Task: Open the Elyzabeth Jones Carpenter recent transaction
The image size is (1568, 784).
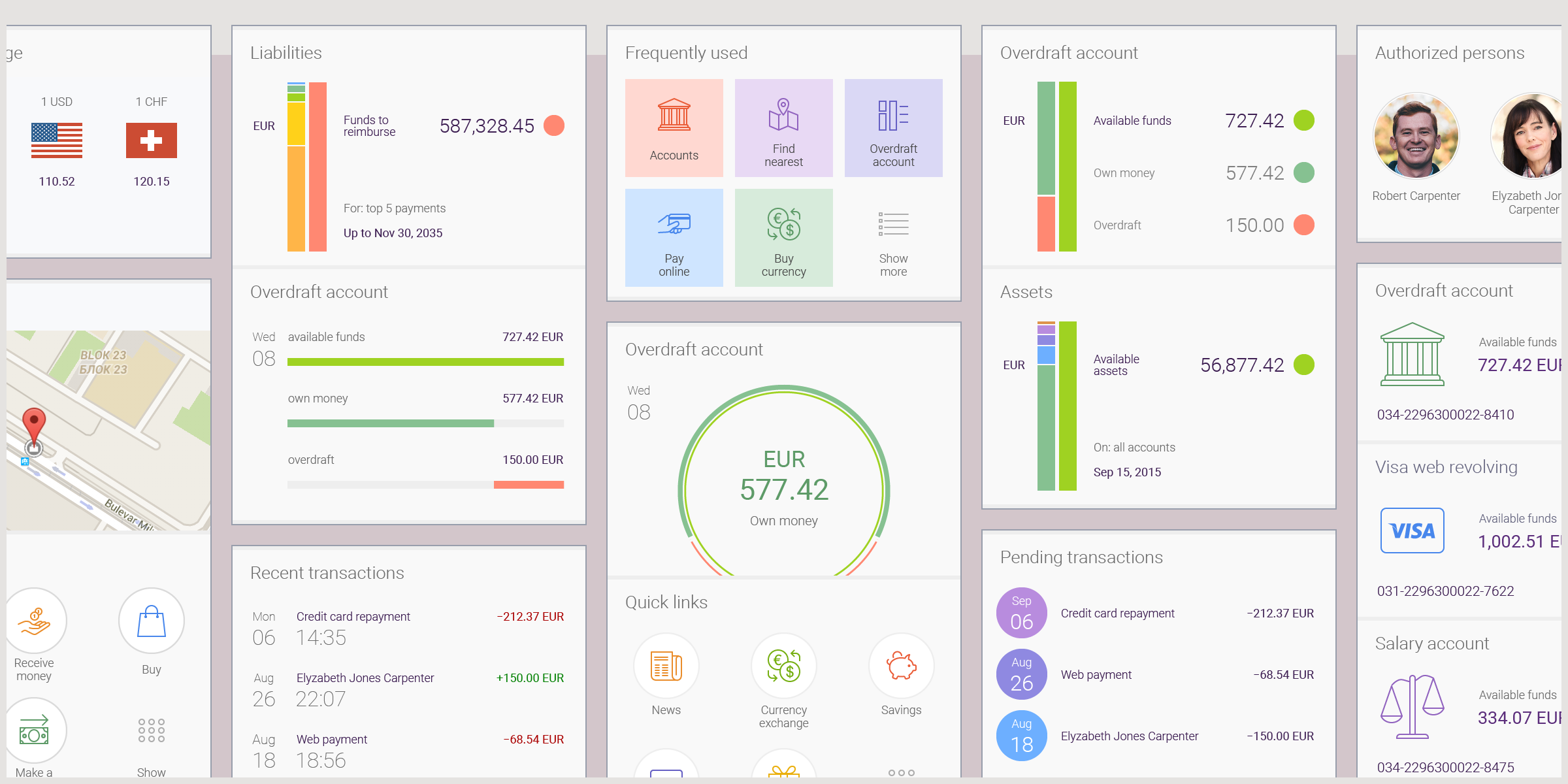Action: [x=365, y=678]
